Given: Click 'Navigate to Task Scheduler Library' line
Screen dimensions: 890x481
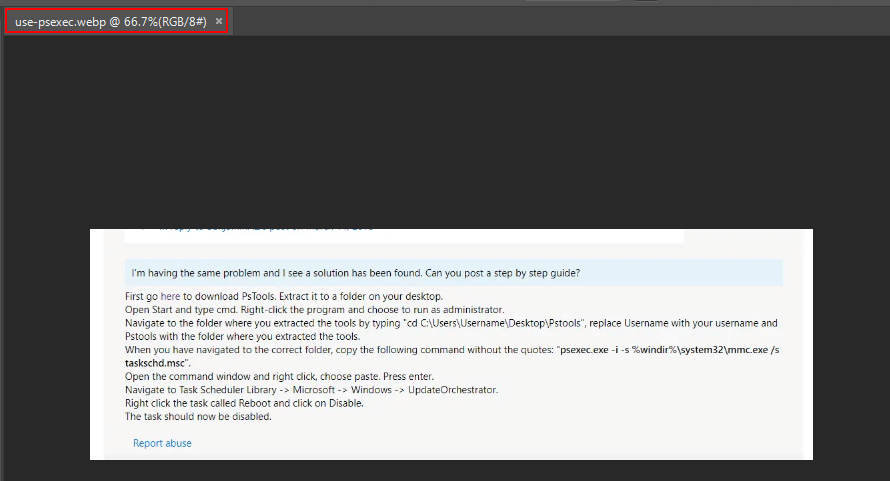Looking at the screenshot, I should pos(312,390).
